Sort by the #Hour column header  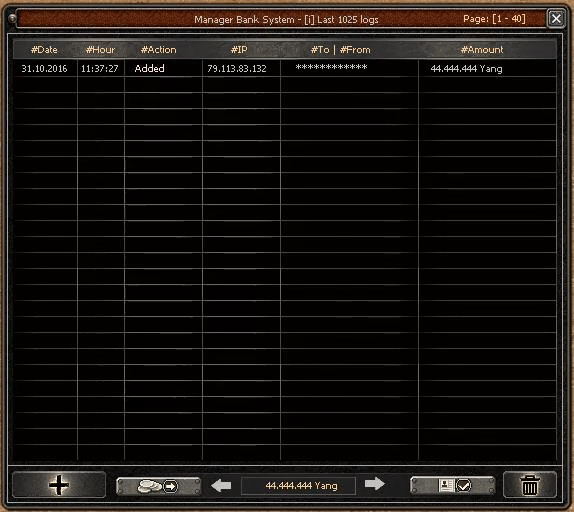point(100,50)
